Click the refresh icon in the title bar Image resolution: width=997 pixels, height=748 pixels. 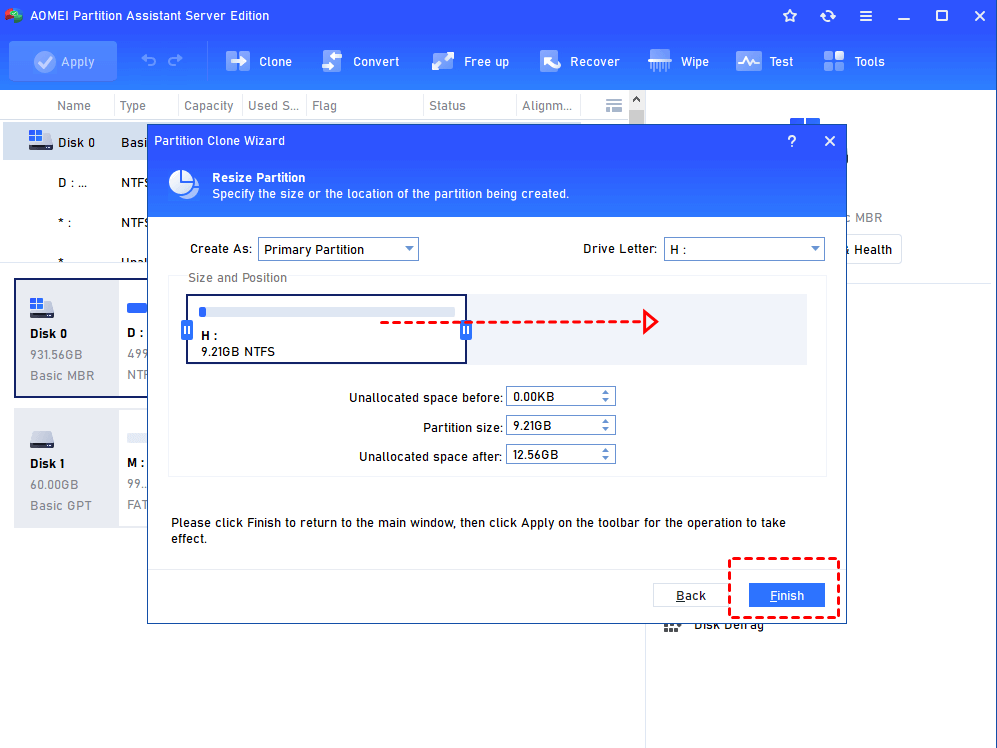pyautogui.click(x=828, y=16)
